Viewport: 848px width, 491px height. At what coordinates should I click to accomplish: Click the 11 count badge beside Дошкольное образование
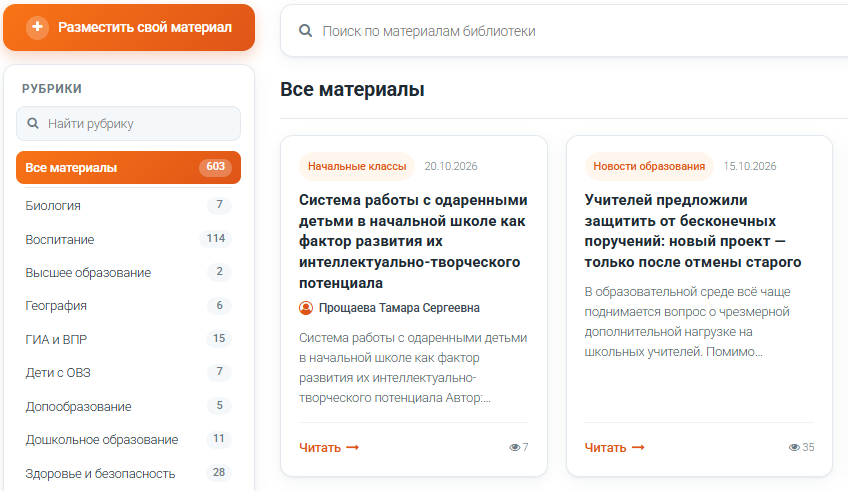click(x=219, y=438)
